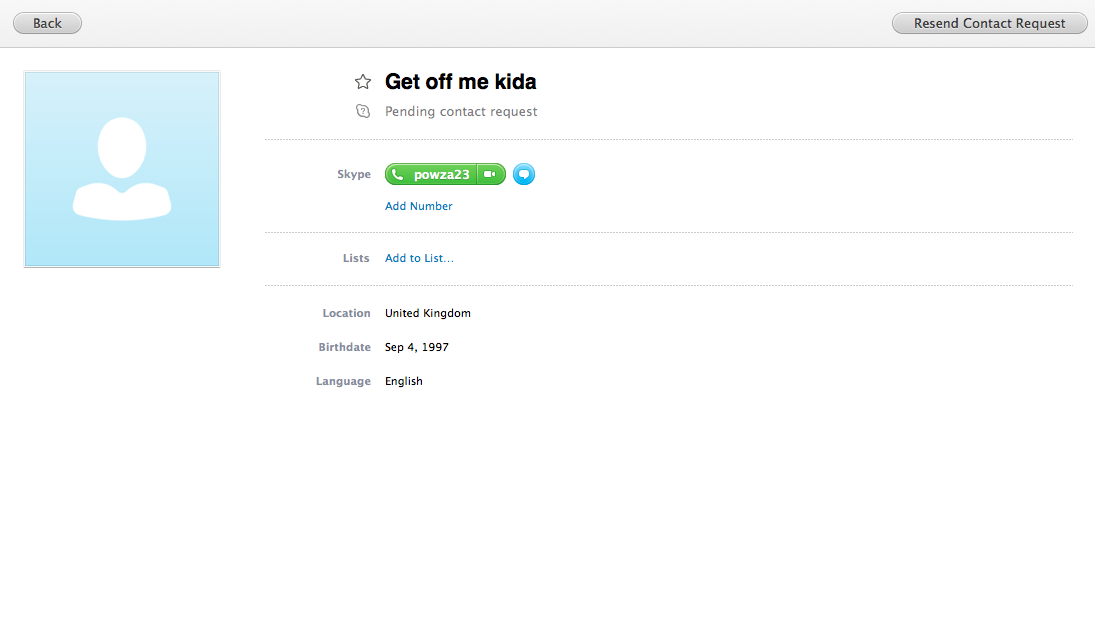Start a video call with the camera icon
The width and height of the screenshot is (1095, 619).
click(490, 174)
